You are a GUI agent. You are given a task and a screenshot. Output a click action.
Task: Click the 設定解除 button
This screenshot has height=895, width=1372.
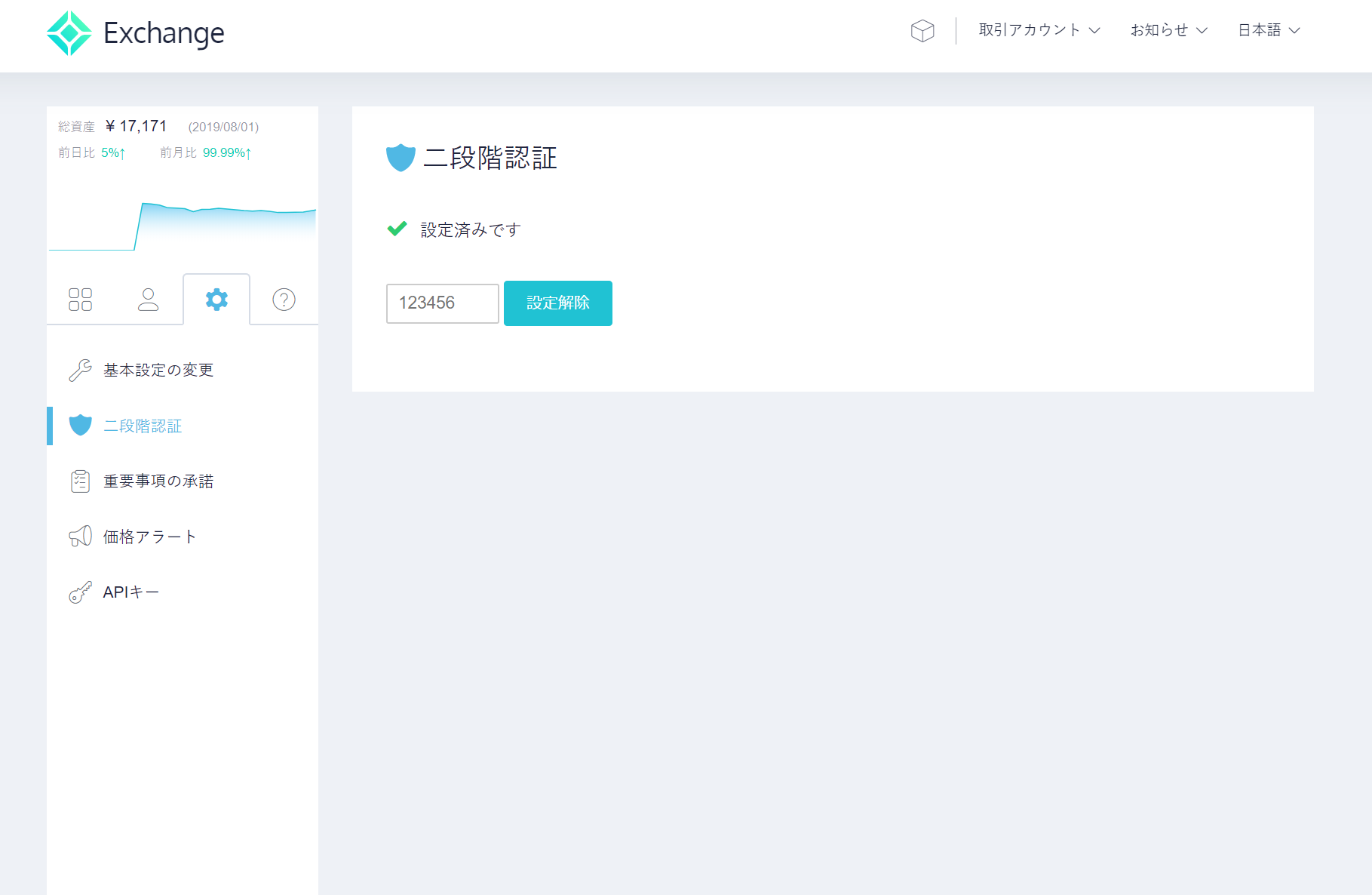pos(557,303)
